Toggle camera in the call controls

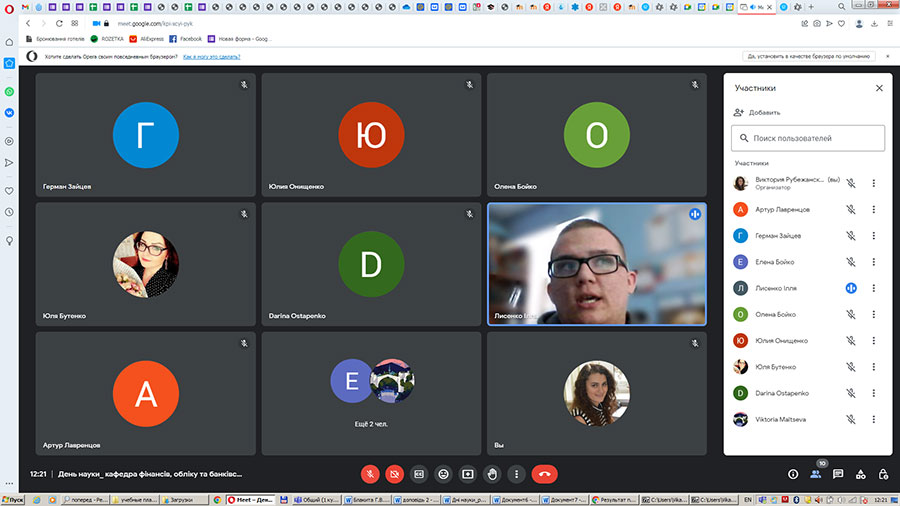[x=394, y=474]
